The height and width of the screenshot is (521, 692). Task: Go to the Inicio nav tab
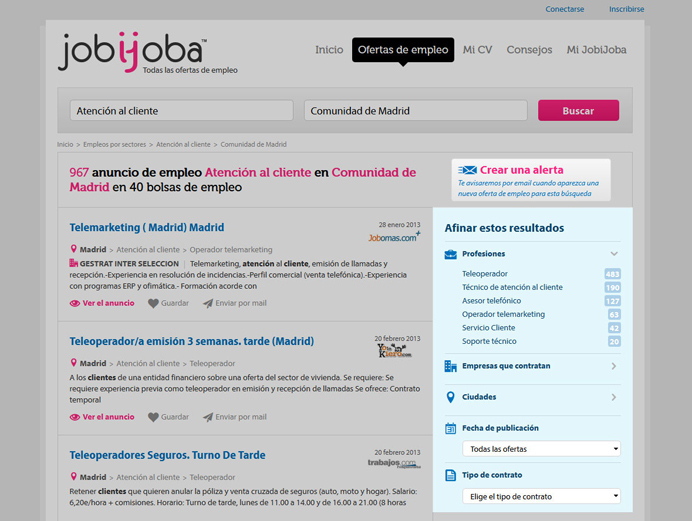(329, 50)
